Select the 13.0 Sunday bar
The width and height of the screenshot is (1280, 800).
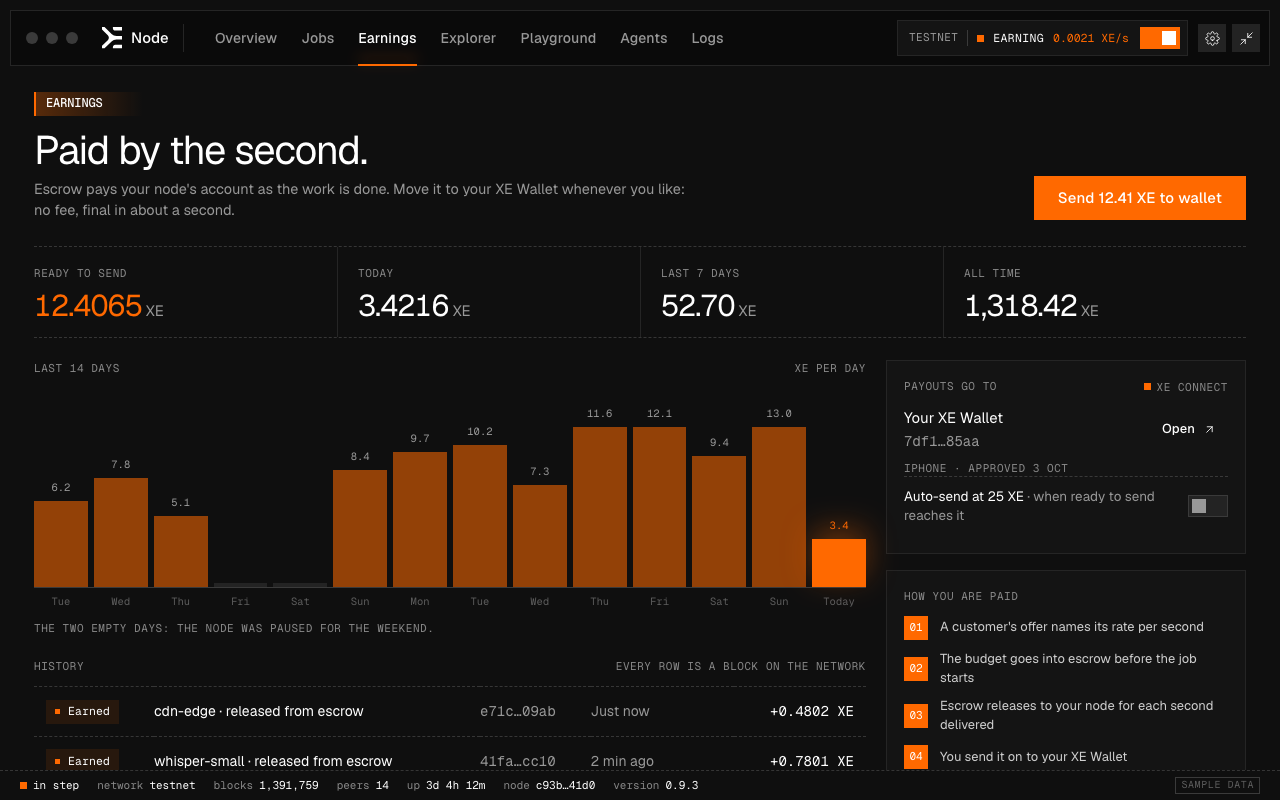(x=779, y=507)
